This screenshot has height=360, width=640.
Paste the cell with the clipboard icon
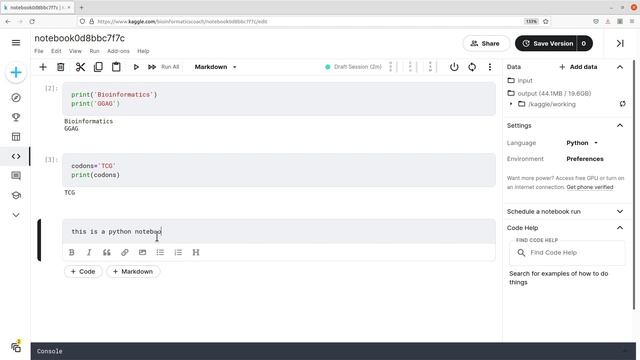(116, 67)
